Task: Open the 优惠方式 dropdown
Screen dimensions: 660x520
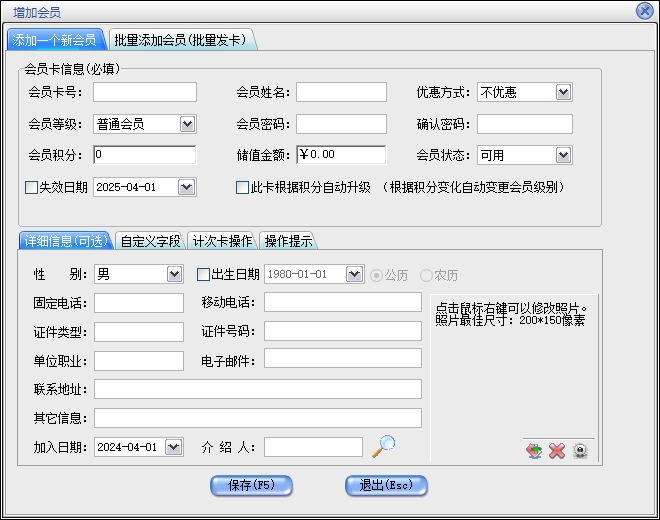Action: (x=563, y=93)
